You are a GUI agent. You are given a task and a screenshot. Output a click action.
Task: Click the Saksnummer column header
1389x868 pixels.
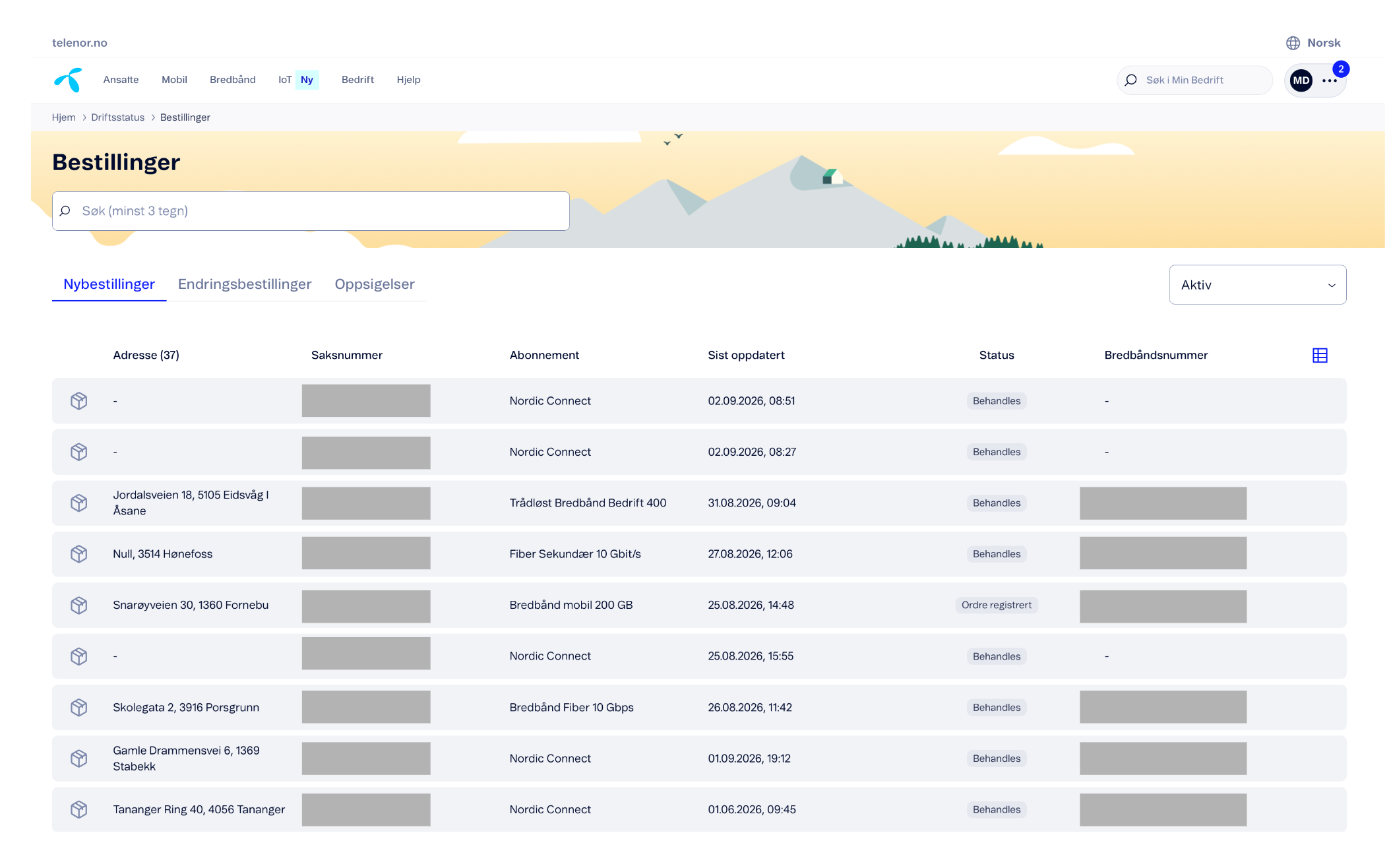tap(347, 356)
